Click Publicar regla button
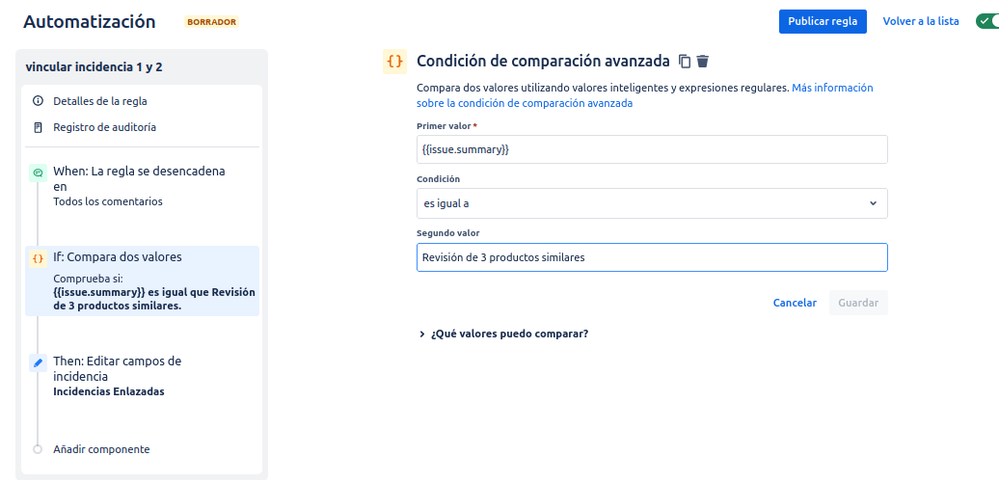The width and height of the screenshot is (999, 480). click(822, 21)
